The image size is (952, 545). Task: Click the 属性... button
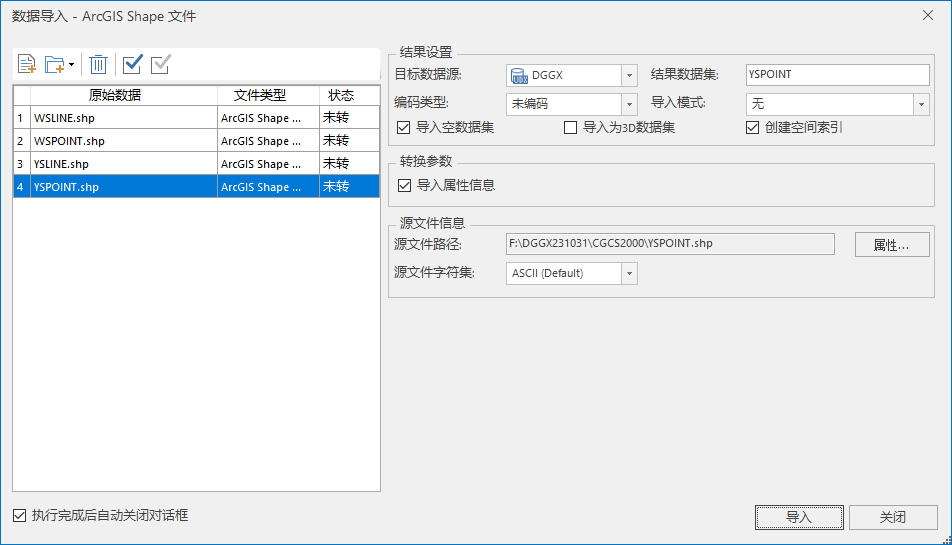coord(892,245)
